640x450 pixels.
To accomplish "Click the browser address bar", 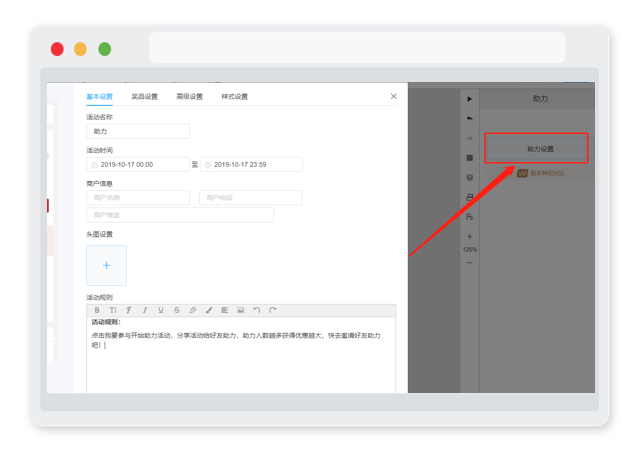I will [357, 47].
